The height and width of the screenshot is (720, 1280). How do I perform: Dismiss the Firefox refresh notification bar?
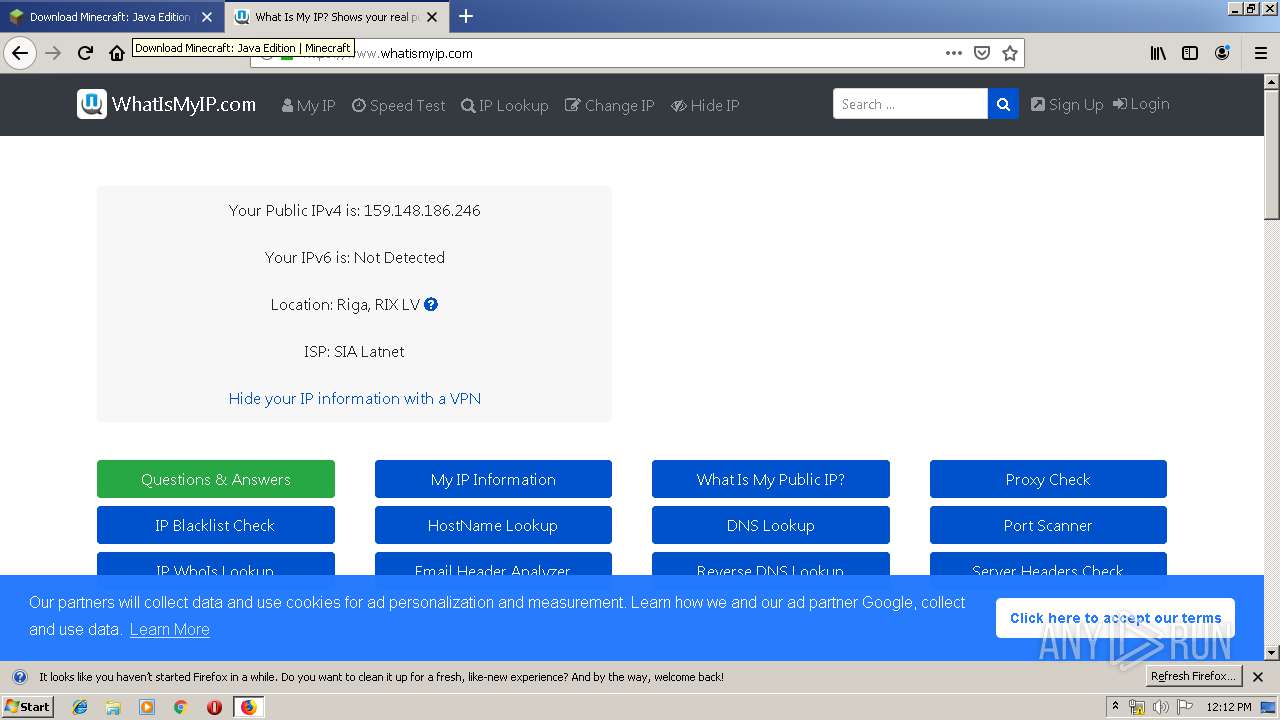1258,677
